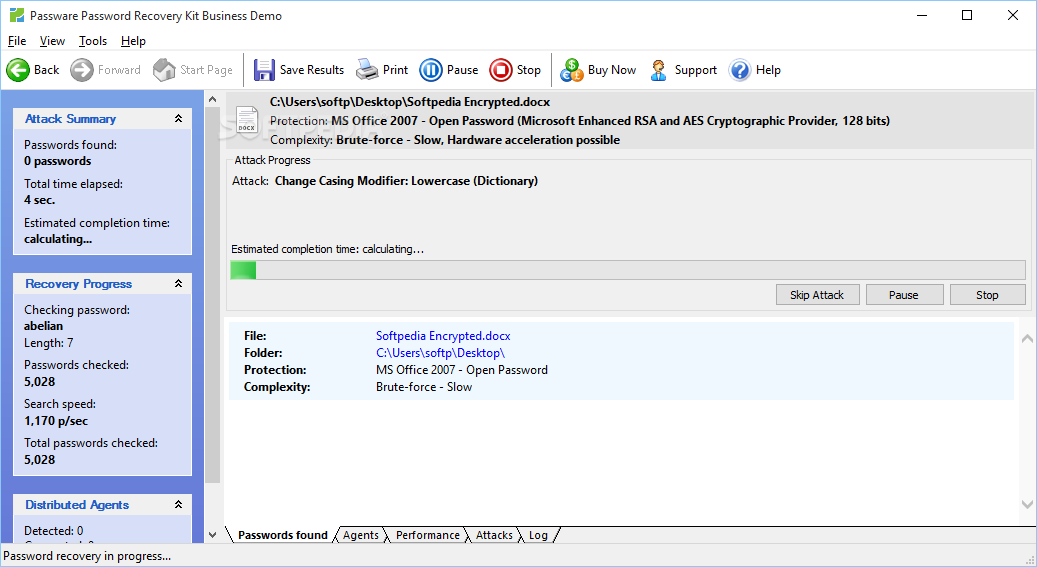Screen dimensions: 1037x567
Task: Click the '1,170 p/sec' search speed value
Action: point(56,421)
